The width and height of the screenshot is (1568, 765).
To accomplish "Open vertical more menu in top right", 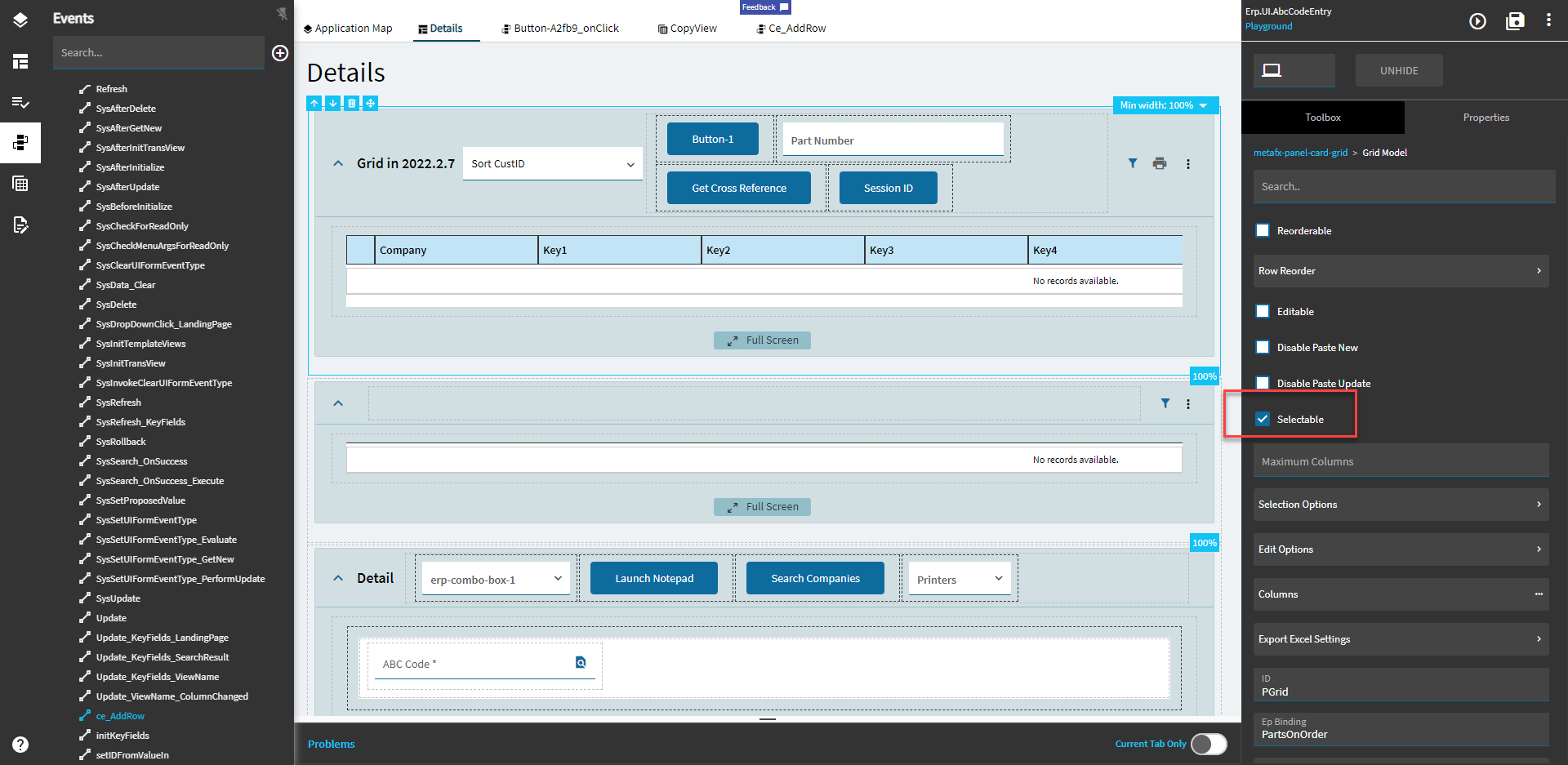I will (x=1548, y=20).
